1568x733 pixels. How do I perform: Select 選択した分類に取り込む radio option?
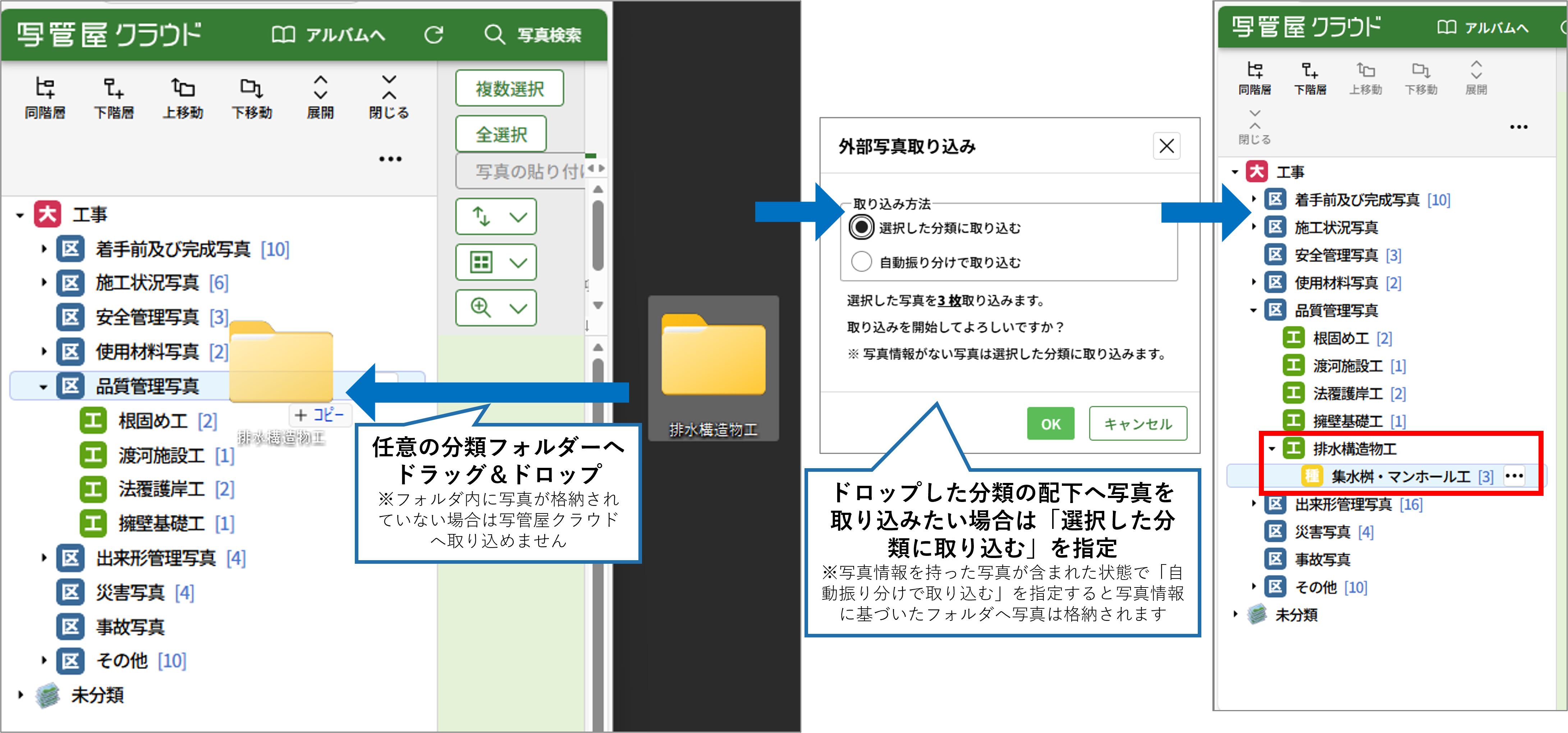(x=861, y=227)
